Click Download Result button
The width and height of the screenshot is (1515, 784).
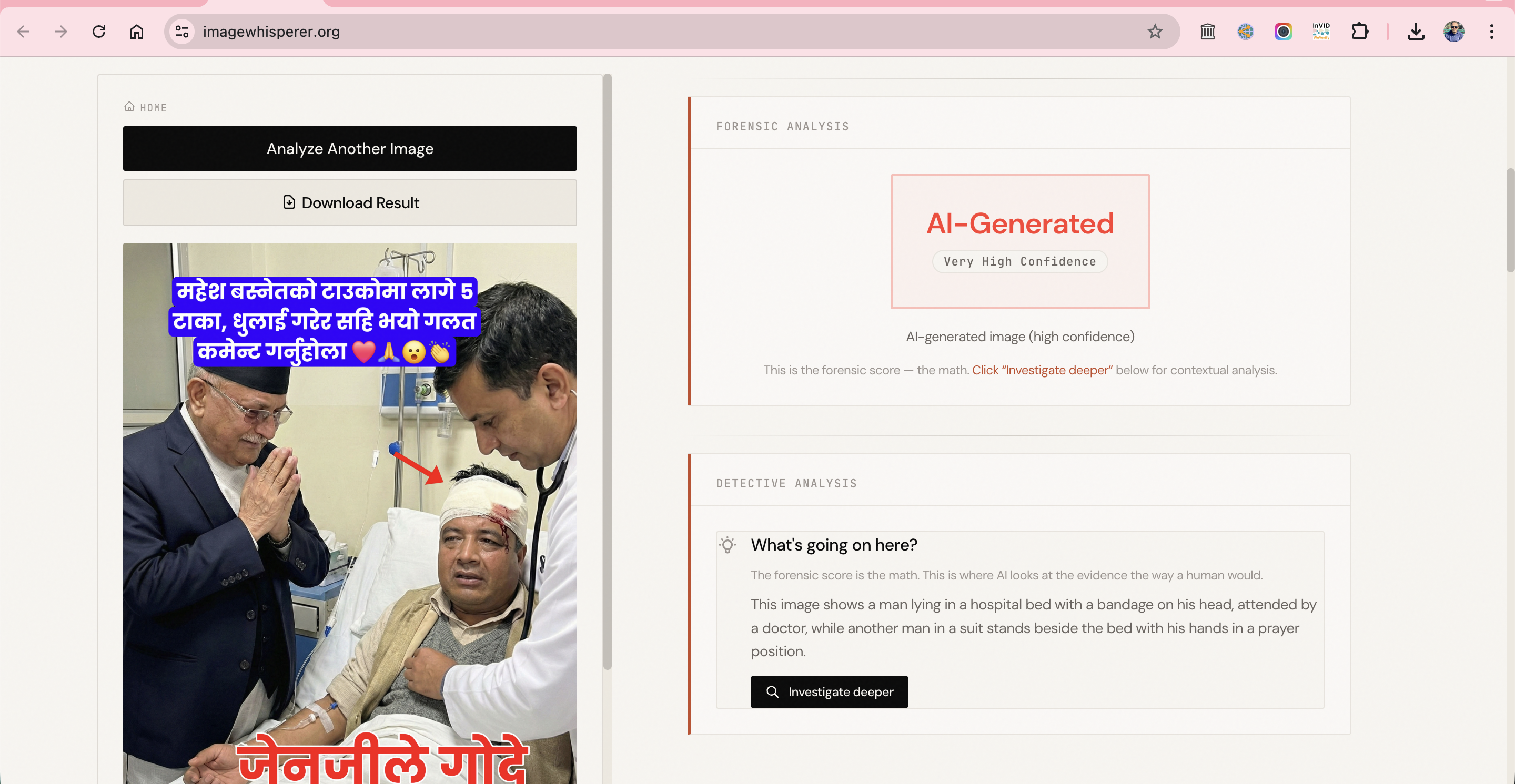coord(349,203)
